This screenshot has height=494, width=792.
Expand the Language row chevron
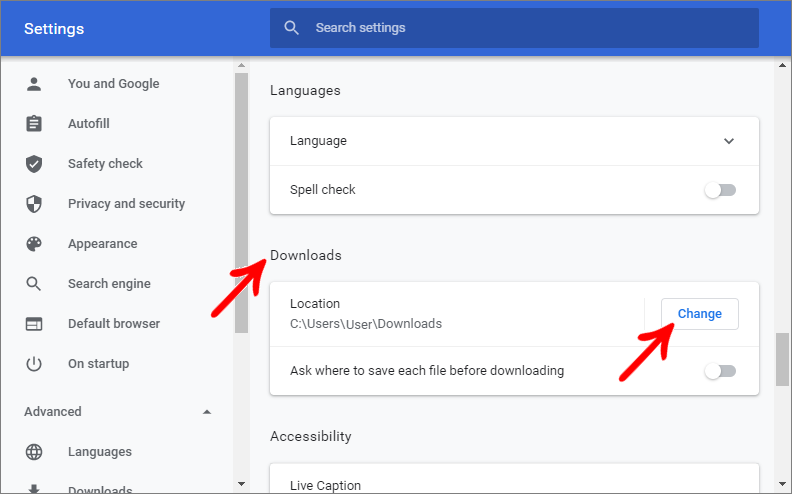click(x=728, y=141)
